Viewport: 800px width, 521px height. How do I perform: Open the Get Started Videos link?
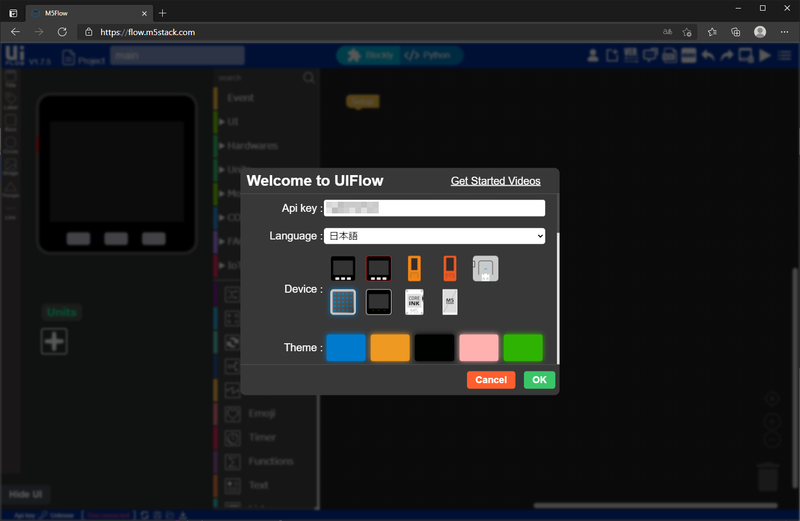pyautogui.click(x=495, y=181)
